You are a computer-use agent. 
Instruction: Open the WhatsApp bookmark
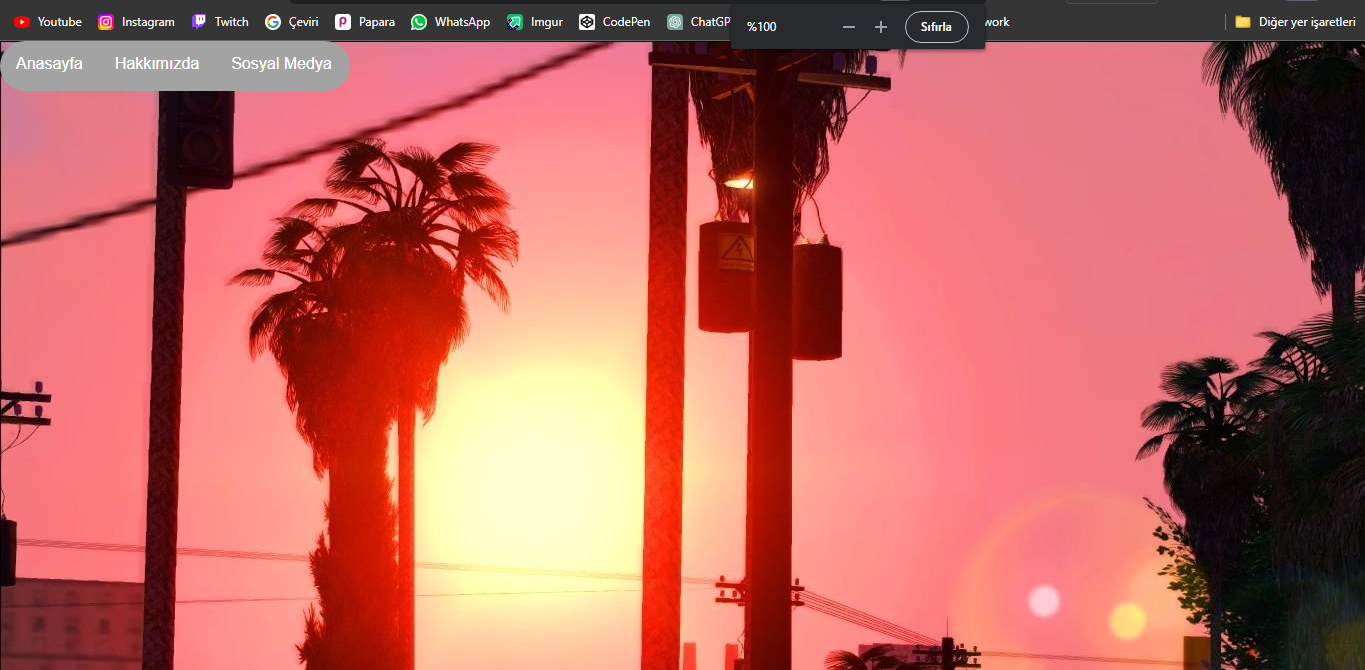click(x=451, y=21)
